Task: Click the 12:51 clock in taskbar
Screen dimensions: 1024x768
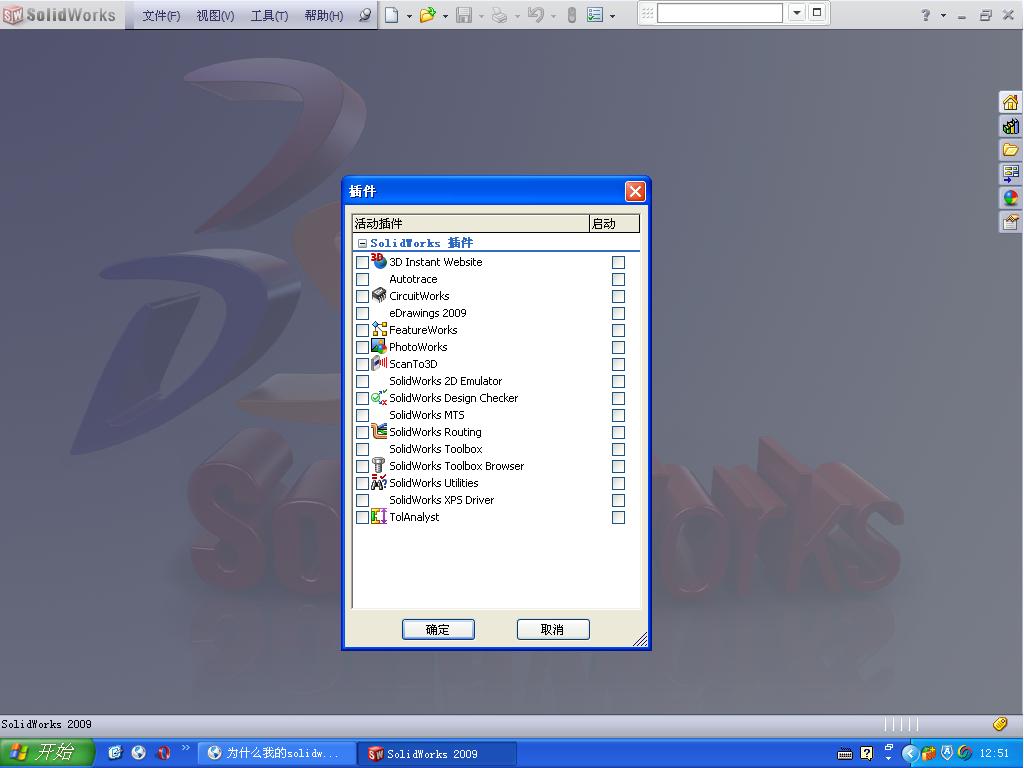Action: 994,753
